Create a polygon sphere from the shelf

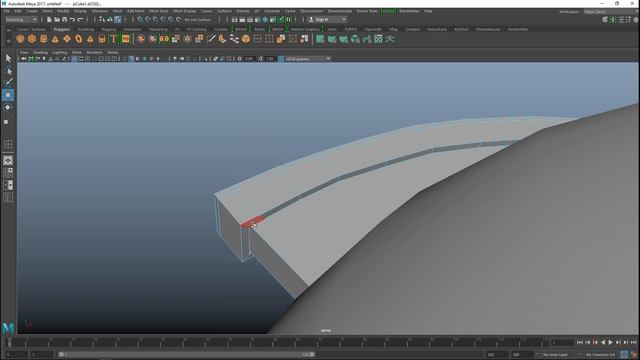point(20,39)
